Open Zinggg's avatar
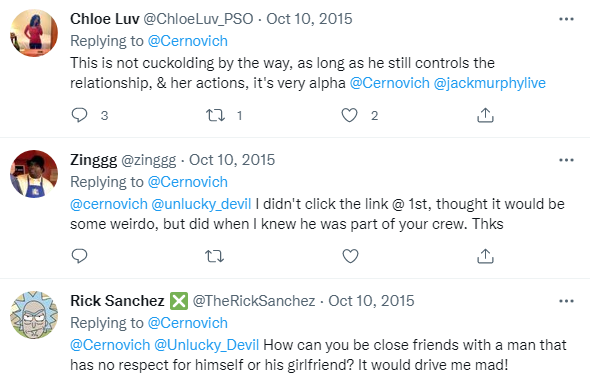Viewport: 590px width, 384px height. [x=34, y=174]
